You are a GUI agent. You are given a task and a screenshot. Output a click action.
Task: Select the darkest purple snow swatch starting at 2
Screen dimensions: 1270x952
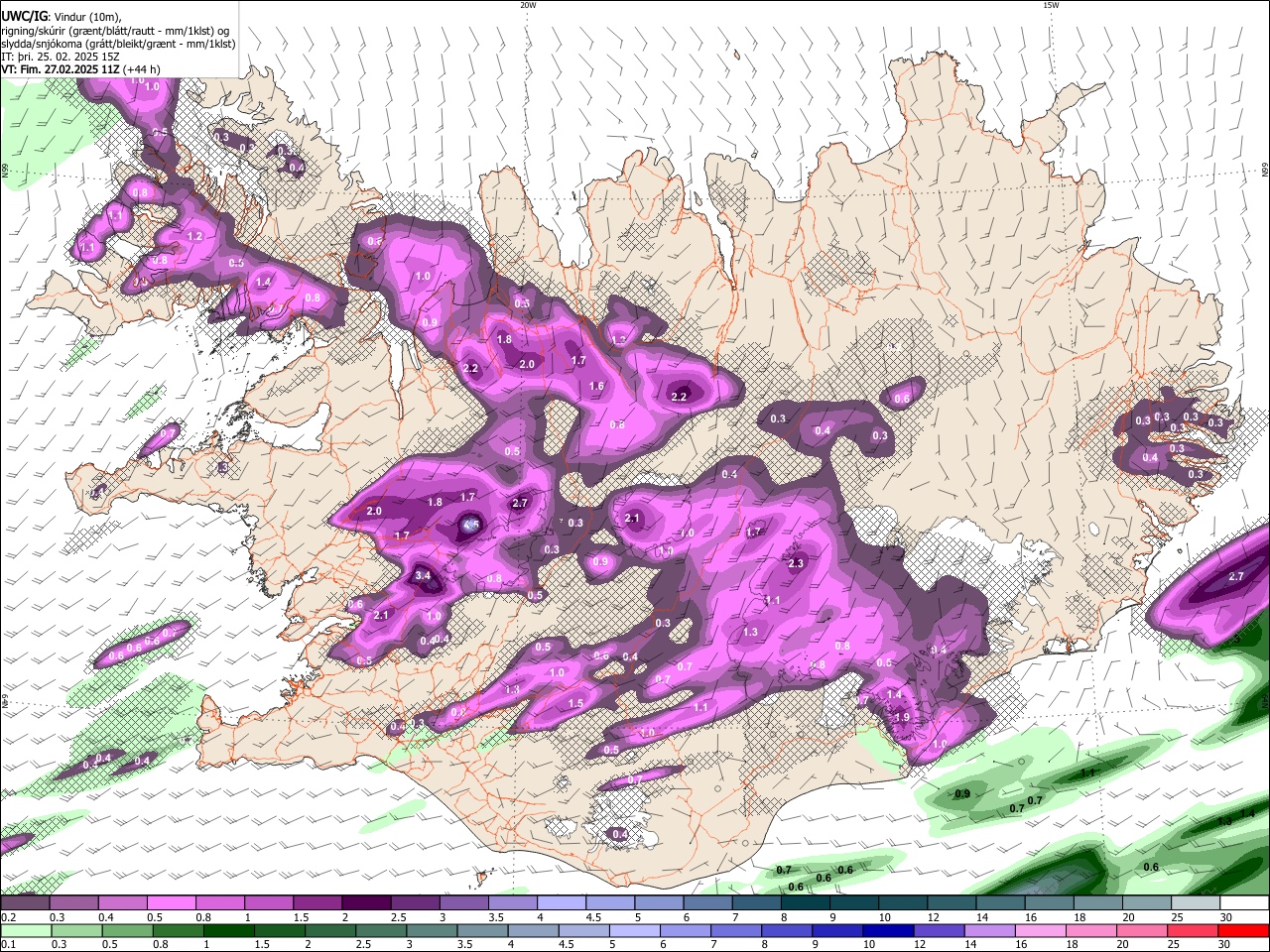pos(365,903)
